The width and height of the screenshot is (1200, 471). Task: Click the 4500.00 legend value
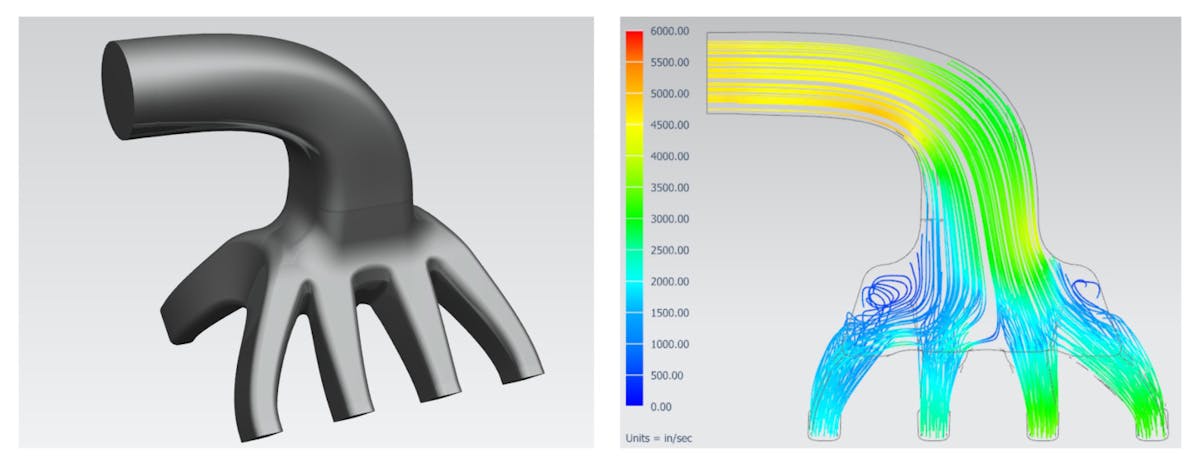tap(670, 125)
